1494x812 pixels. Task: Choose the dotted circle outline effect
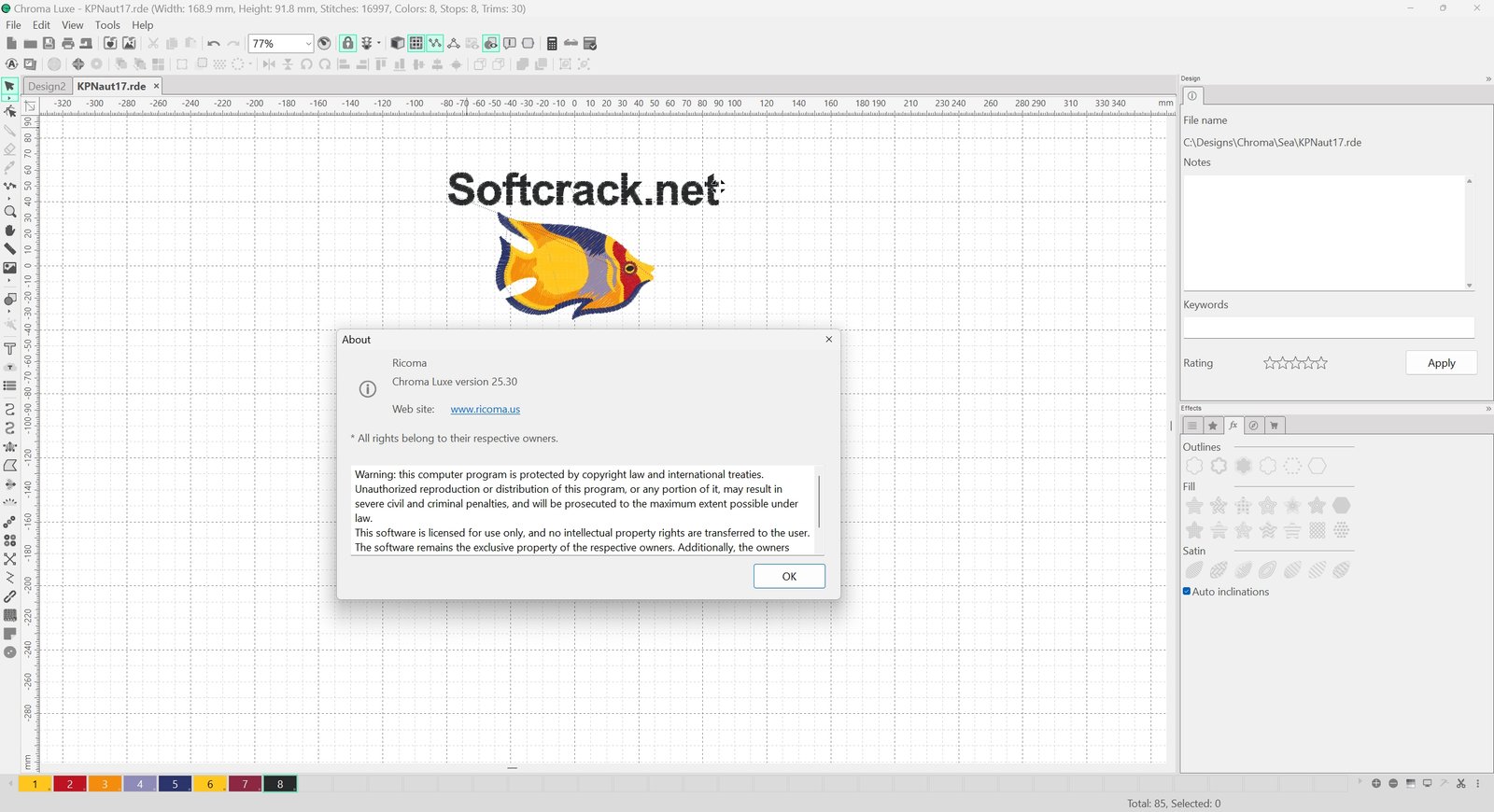coord(1292,466)
